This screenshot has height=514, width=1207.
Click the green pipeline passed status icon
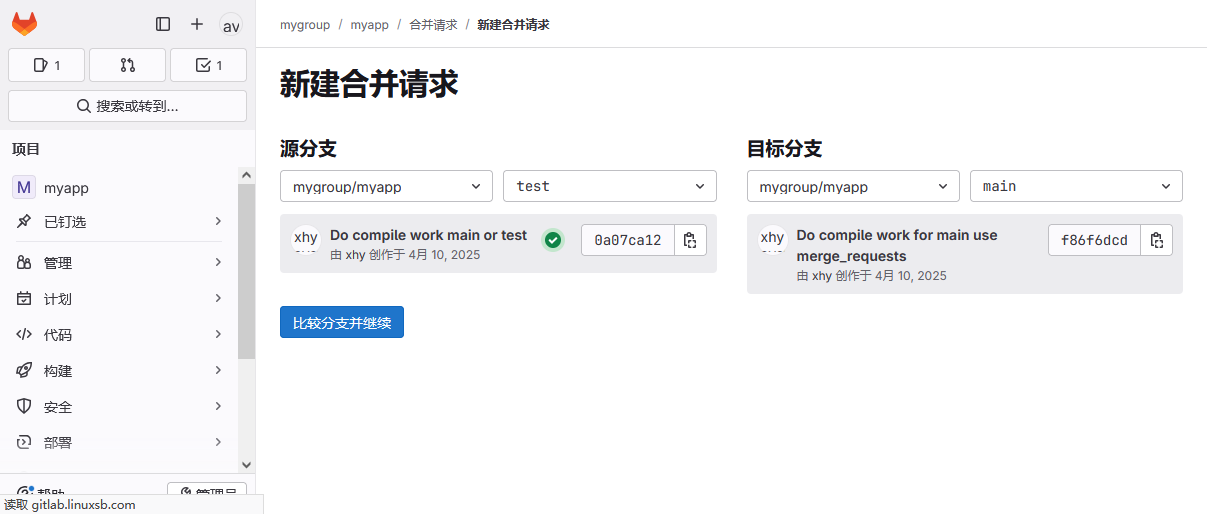click(x=552, y=240)
